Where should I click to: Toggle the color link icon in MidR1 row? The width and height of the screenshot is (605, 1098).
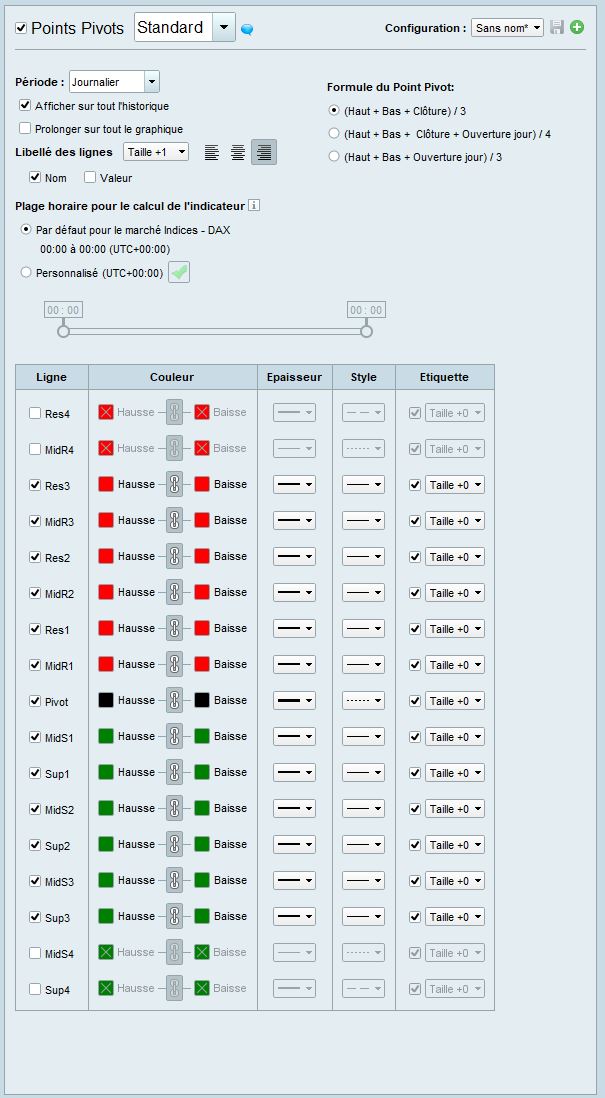point(174,664)
